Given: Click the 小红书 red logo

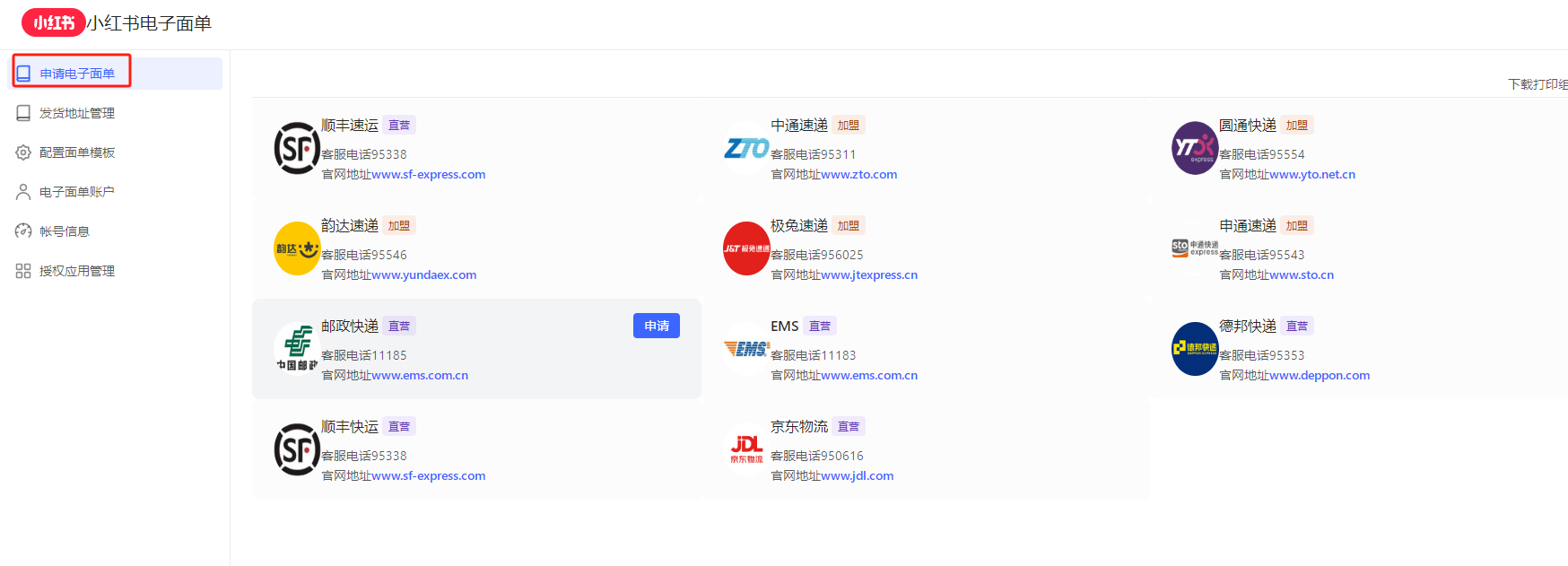Looking at the screenshot, I should tap(54, 22).
